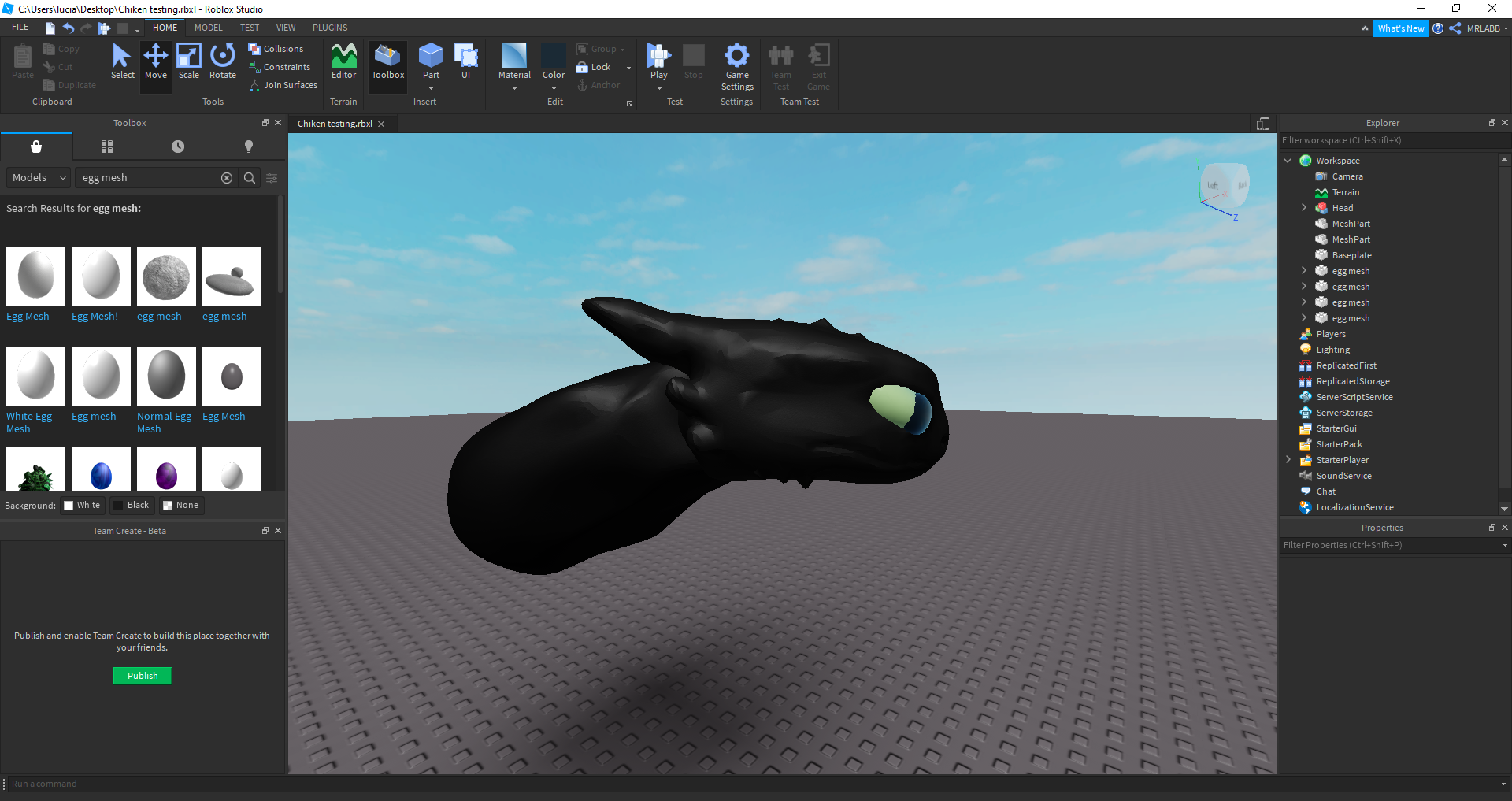The image size is (1512, 801).
Task: Click the Filter workspace search field
Action: coord(1395,140)
